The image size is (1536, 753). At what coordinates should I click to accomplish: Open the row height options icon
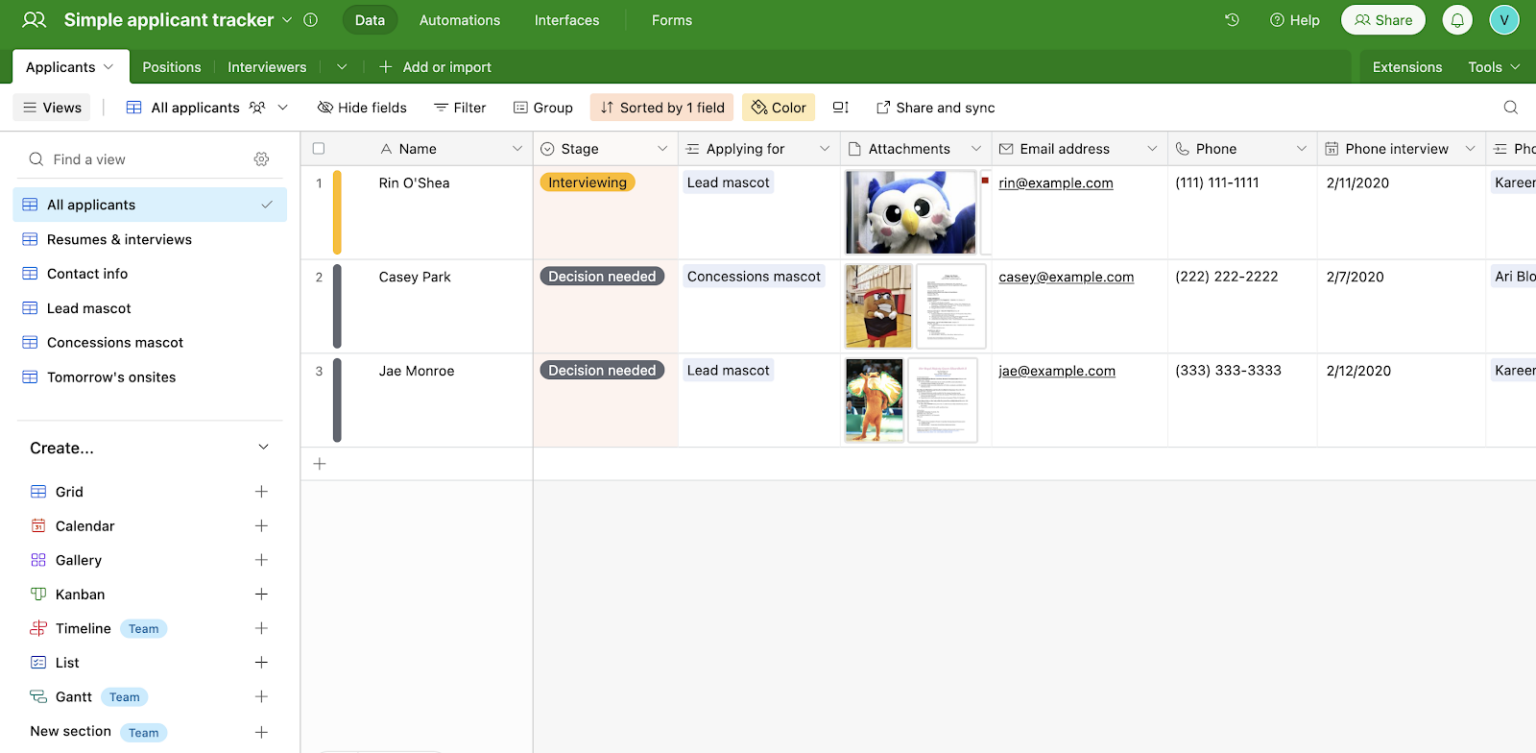[x=841, y=107]
